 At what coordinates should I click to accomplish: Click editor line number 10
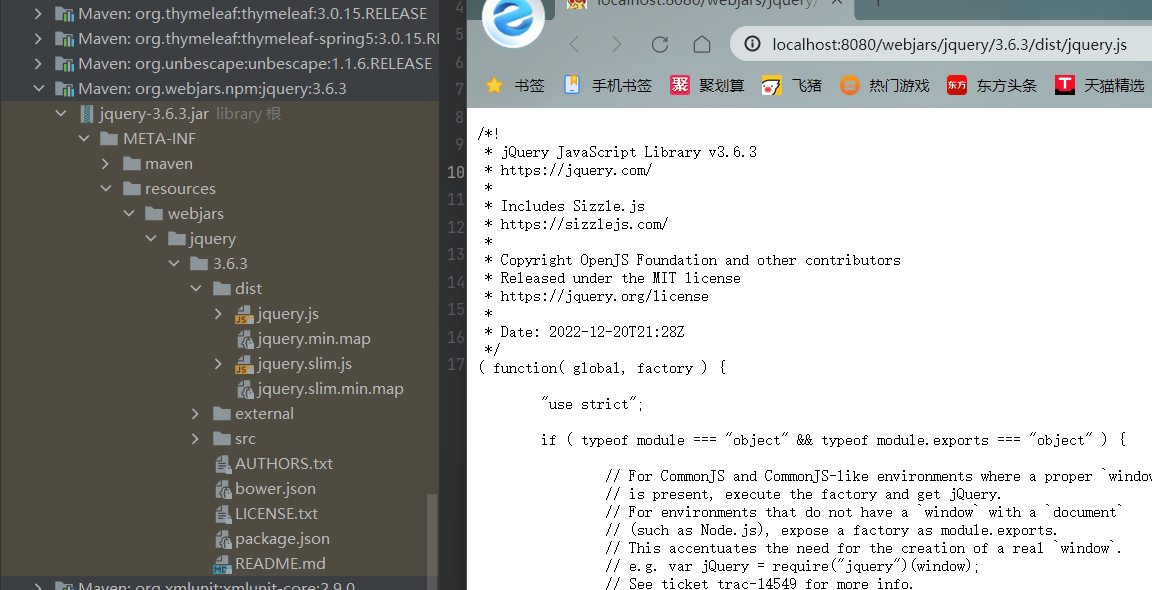click(x=456, y=172)
